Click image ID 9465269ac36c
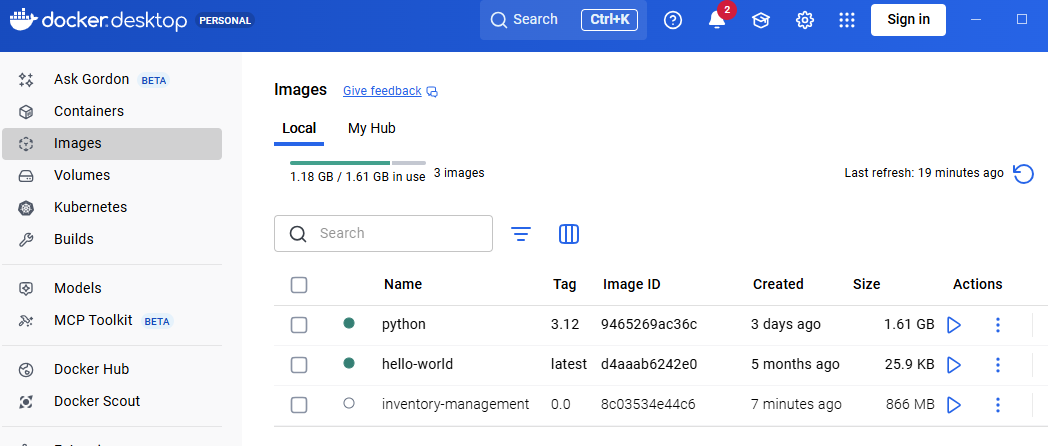The width and height of the screenshot is (1048, 446). (x=648, y=325)
